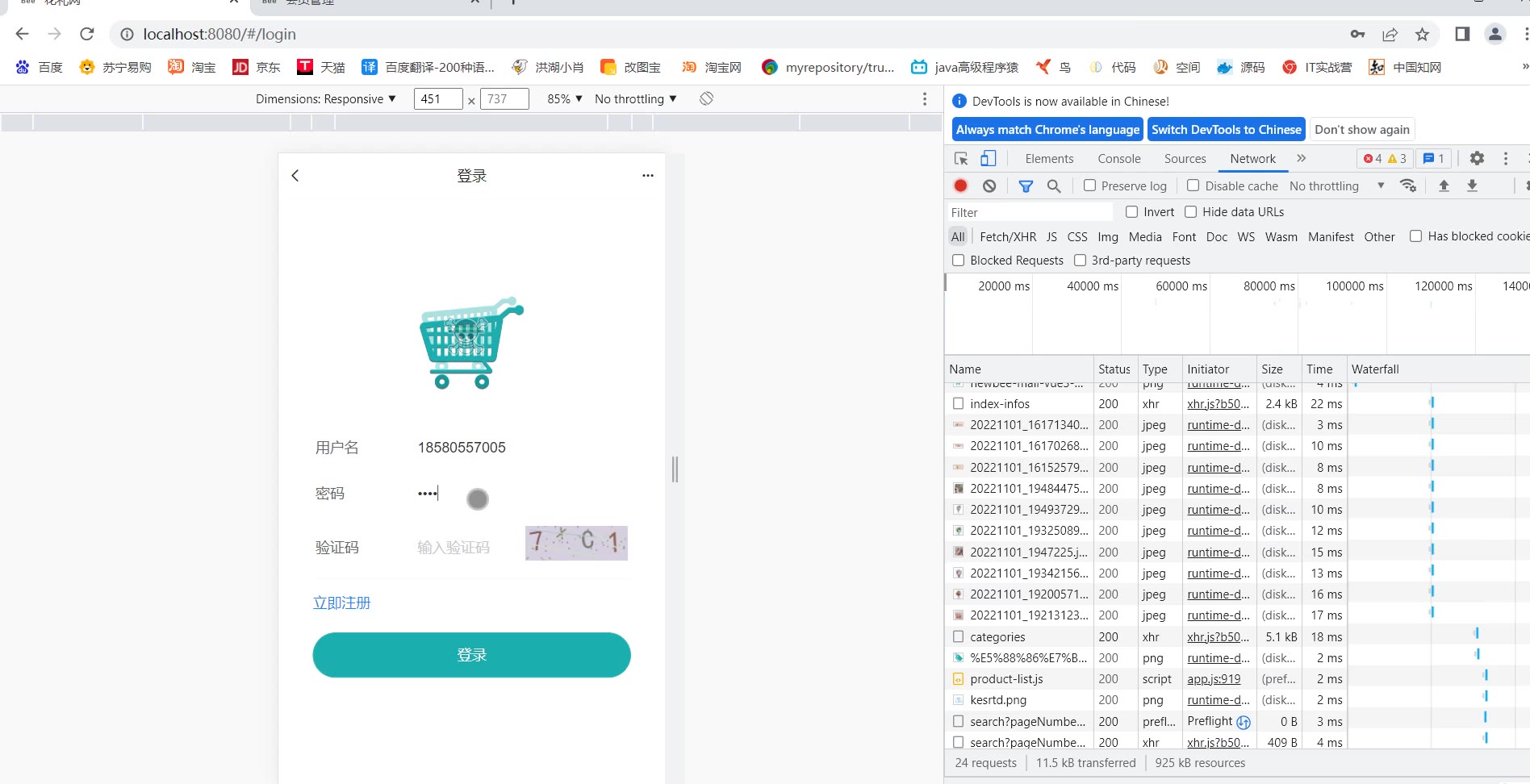Open DevTools settings gear
The height and width of the screenshot is (784, 1530).
tap(1477, 158)
